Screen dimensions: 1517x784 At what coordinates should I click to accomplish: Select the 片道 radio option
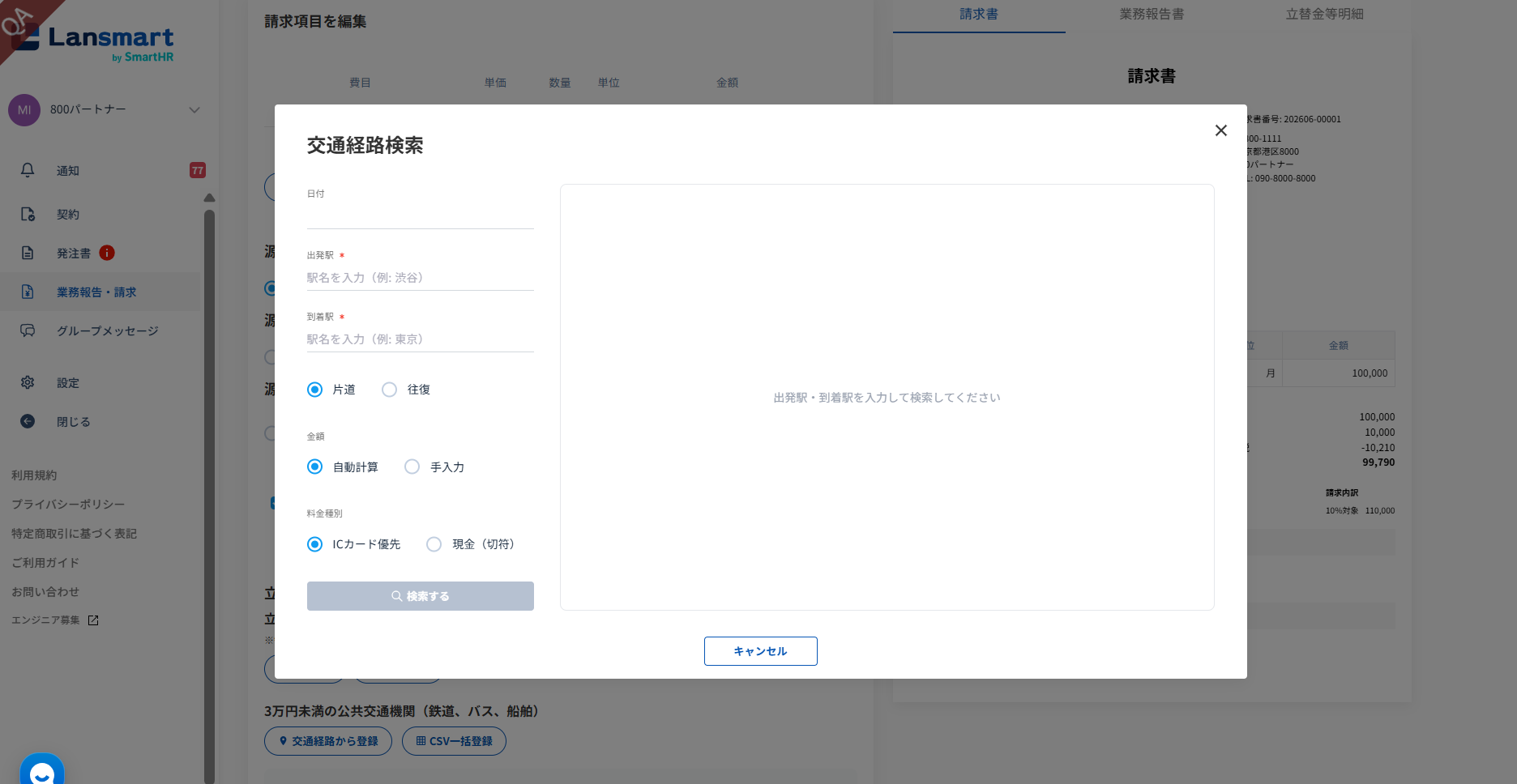(x=315, y=390)
